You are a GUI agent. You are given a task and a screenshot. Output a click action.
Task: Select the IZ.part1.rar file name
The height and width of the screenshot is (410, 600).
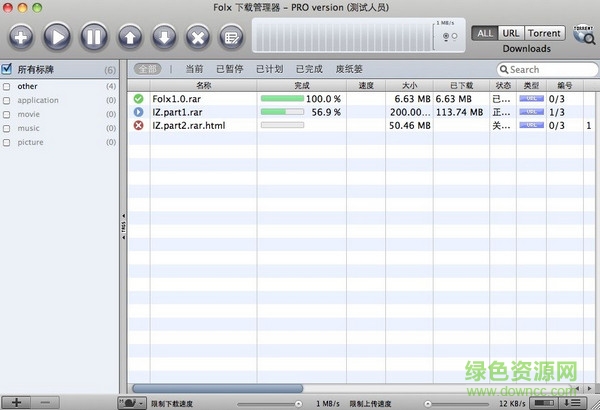pyautogui.click(x=177, y=112)
